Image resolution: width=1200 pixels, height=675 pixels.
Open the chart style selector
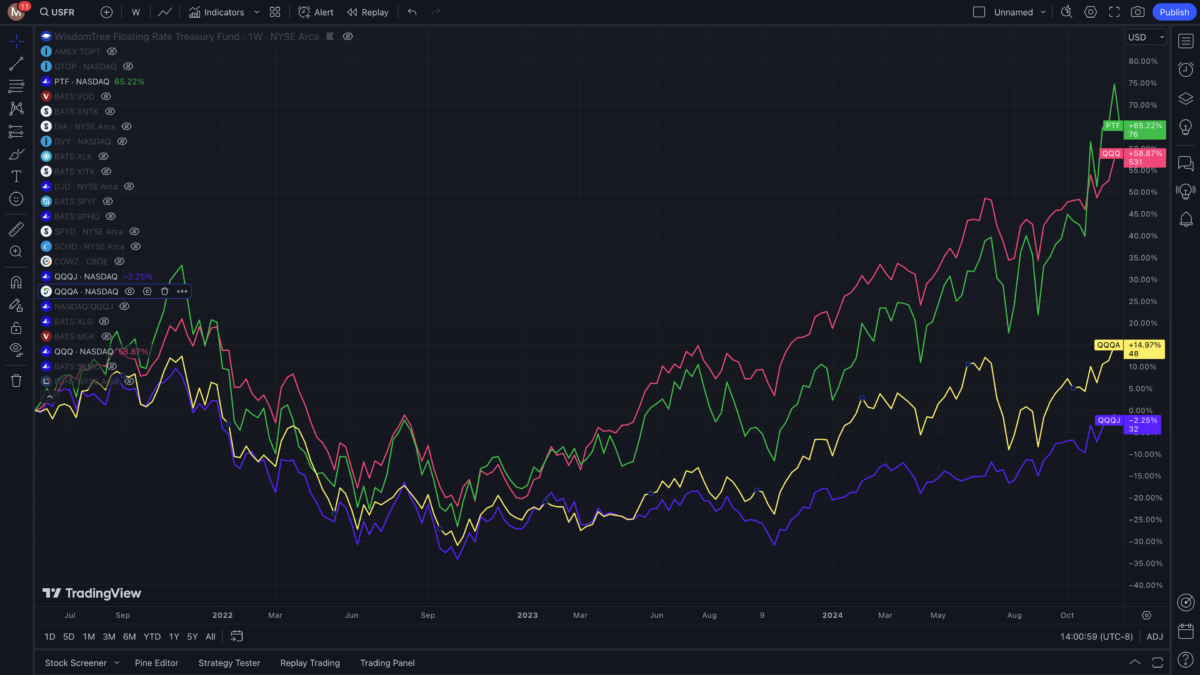pyautogui.click(x=165, y=12)
